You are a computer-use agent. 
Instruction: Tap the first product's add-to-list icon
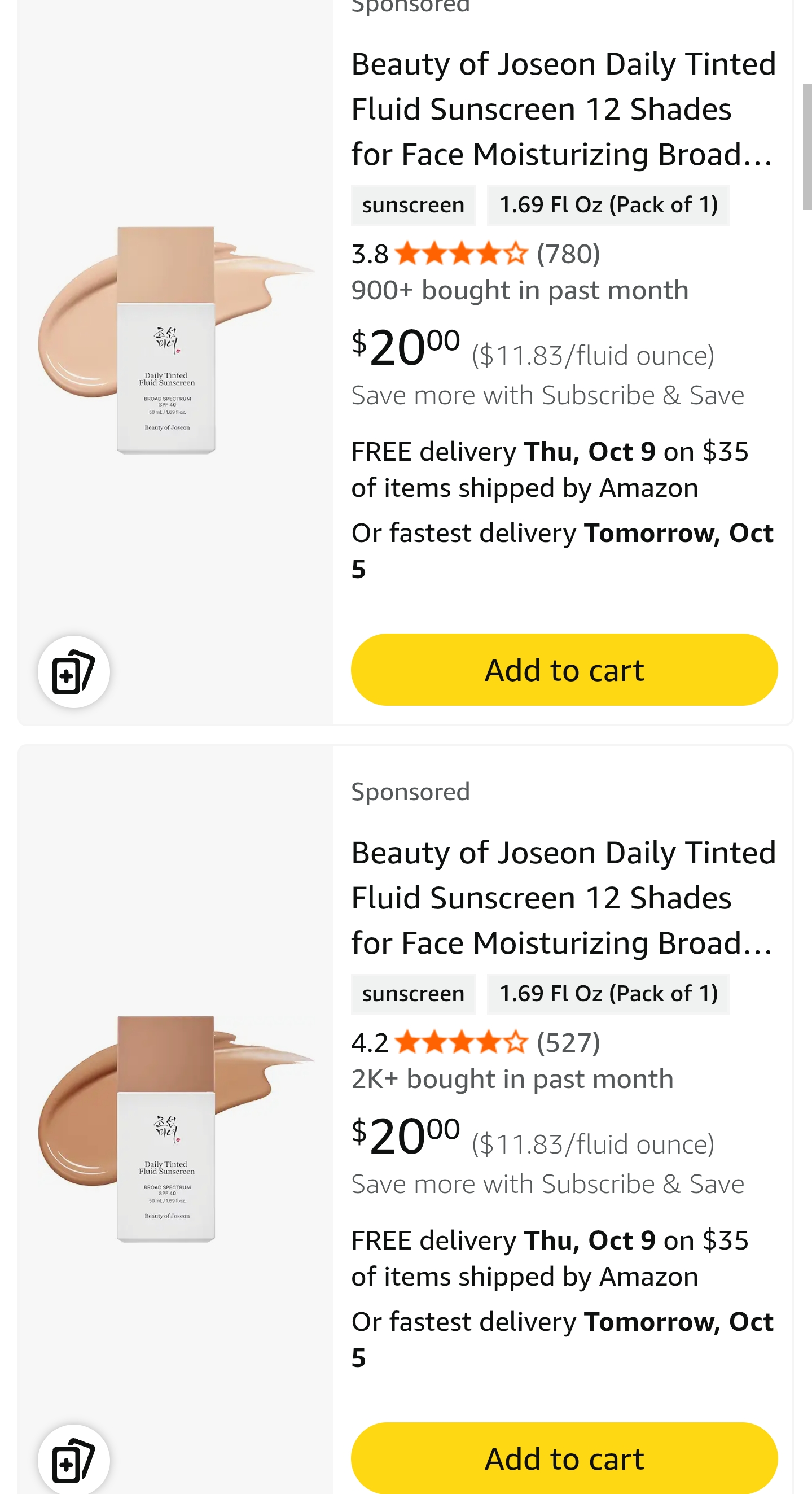click(x=73, y=671)
